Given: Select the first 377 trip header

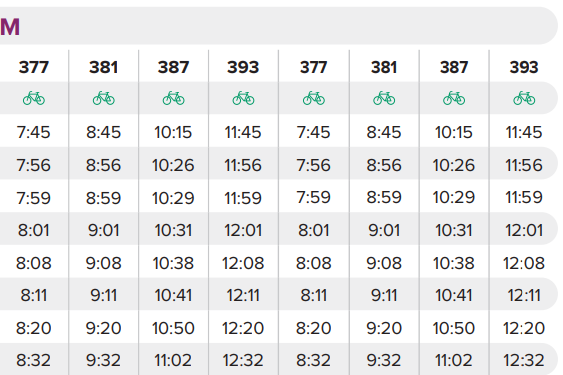Looking at the screenshot, I should 34,67.
